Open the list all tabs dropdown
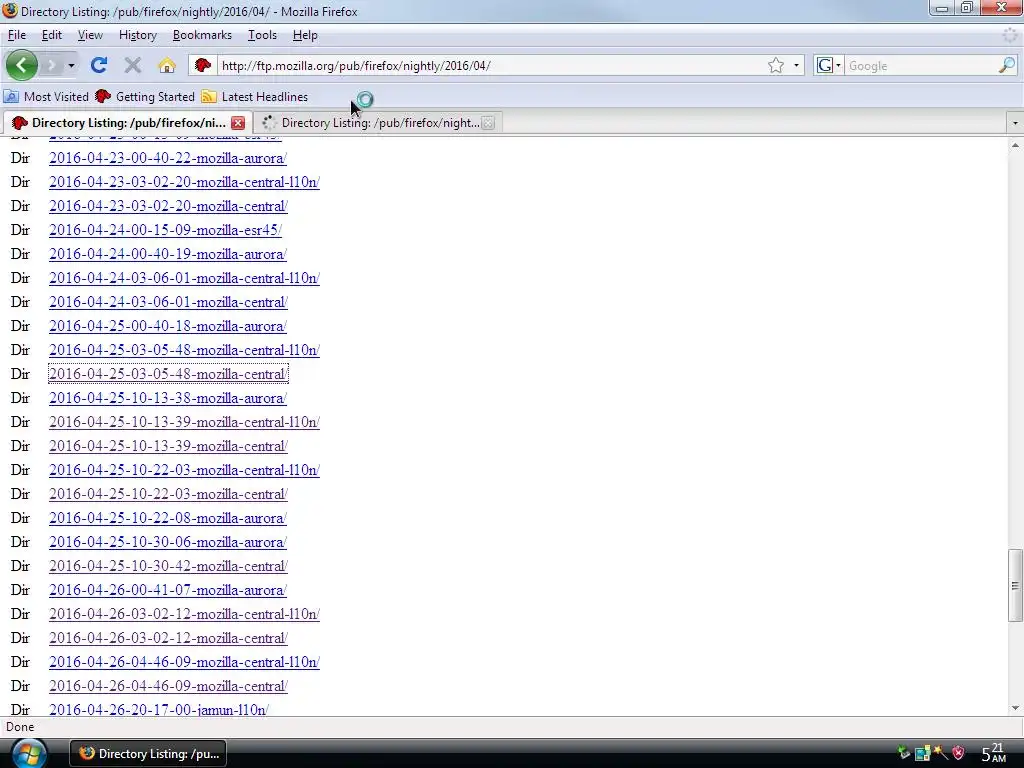This screenshot has height=768, width=1024. [x=1014, y=123]
